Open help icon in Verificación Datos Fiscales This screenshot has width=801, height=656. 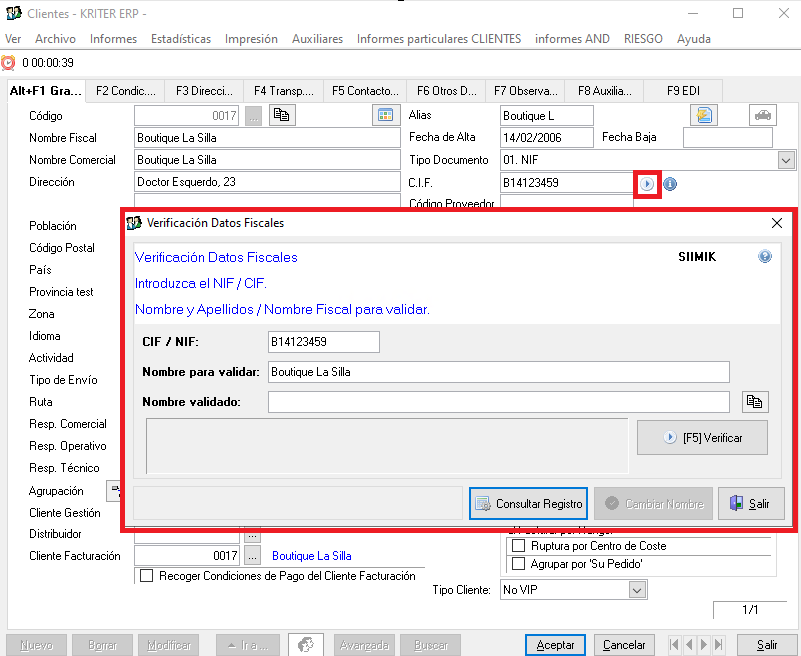click(765, 257)
